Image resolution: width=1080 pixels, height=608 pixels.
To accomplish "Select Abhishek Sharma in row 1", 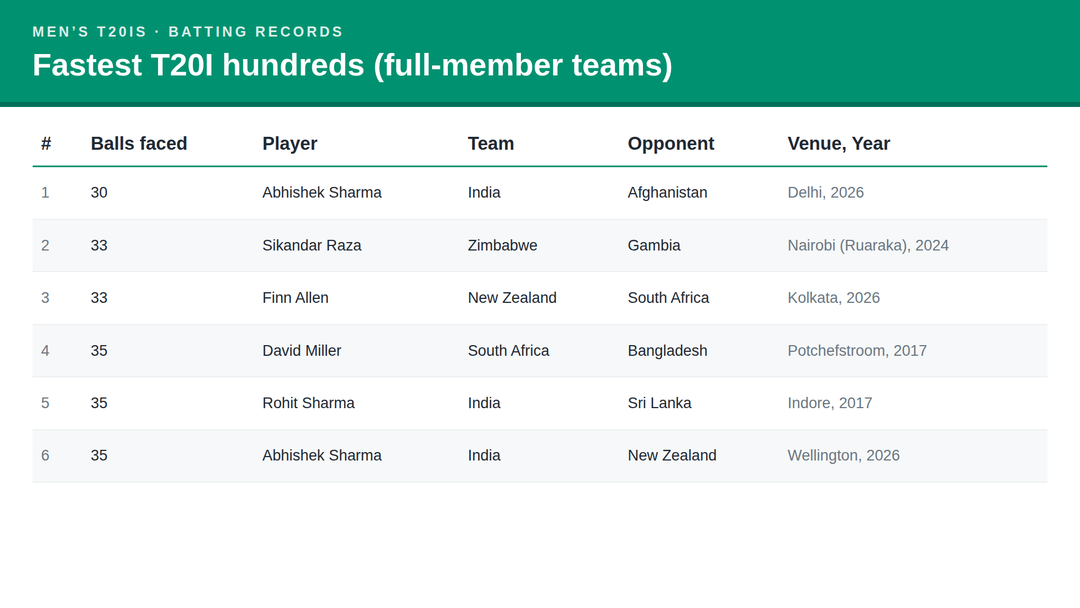I will click(x=322, y=193).
